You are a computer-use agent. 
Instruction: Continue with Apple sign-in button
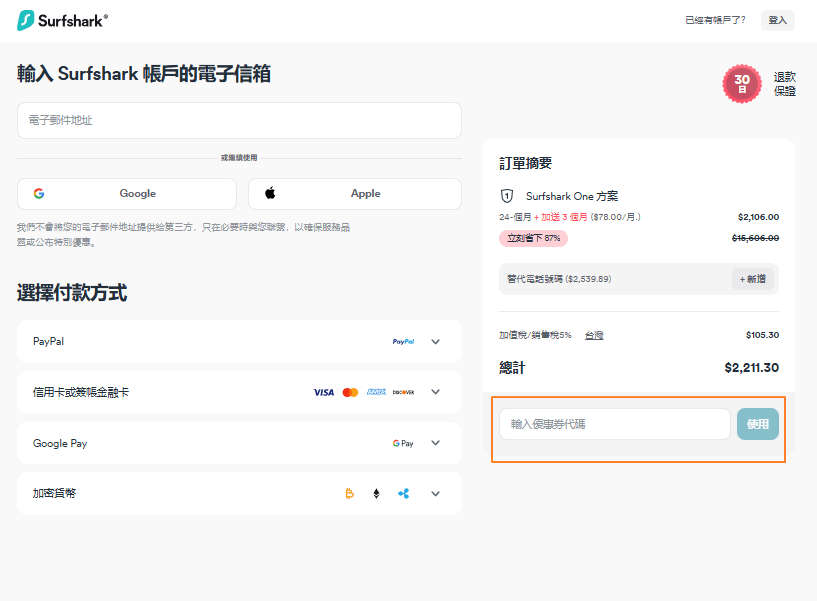[x=355, y=194]
